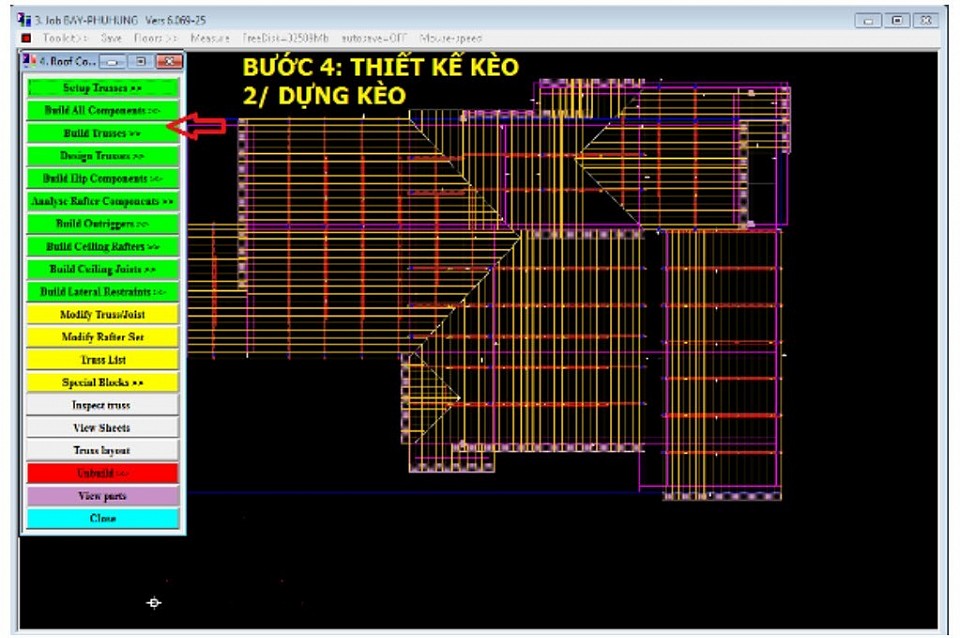The image size is (960, 638).
Task: Restore the Roof Components panel window
Action: click(x=141, y=61)
